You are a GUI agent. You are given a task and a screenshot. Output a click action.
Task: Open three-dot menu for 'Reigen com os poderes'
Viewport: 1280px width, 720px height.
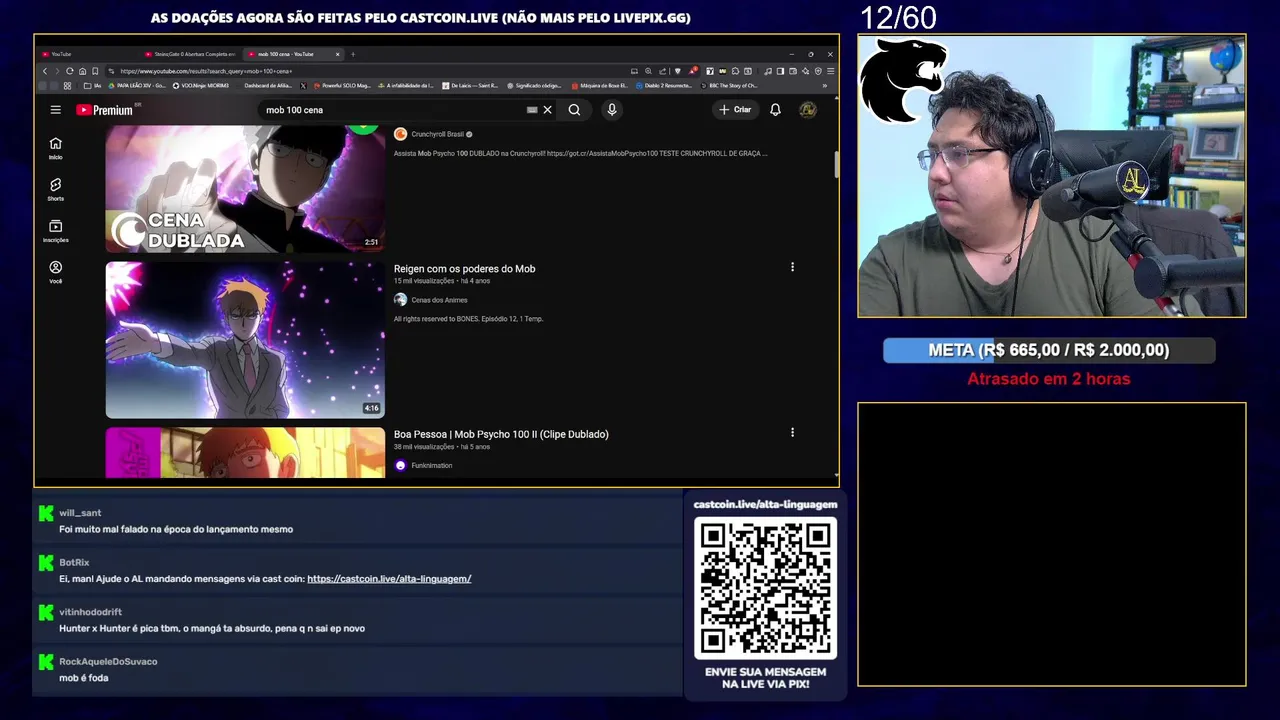tap(792, 267)
